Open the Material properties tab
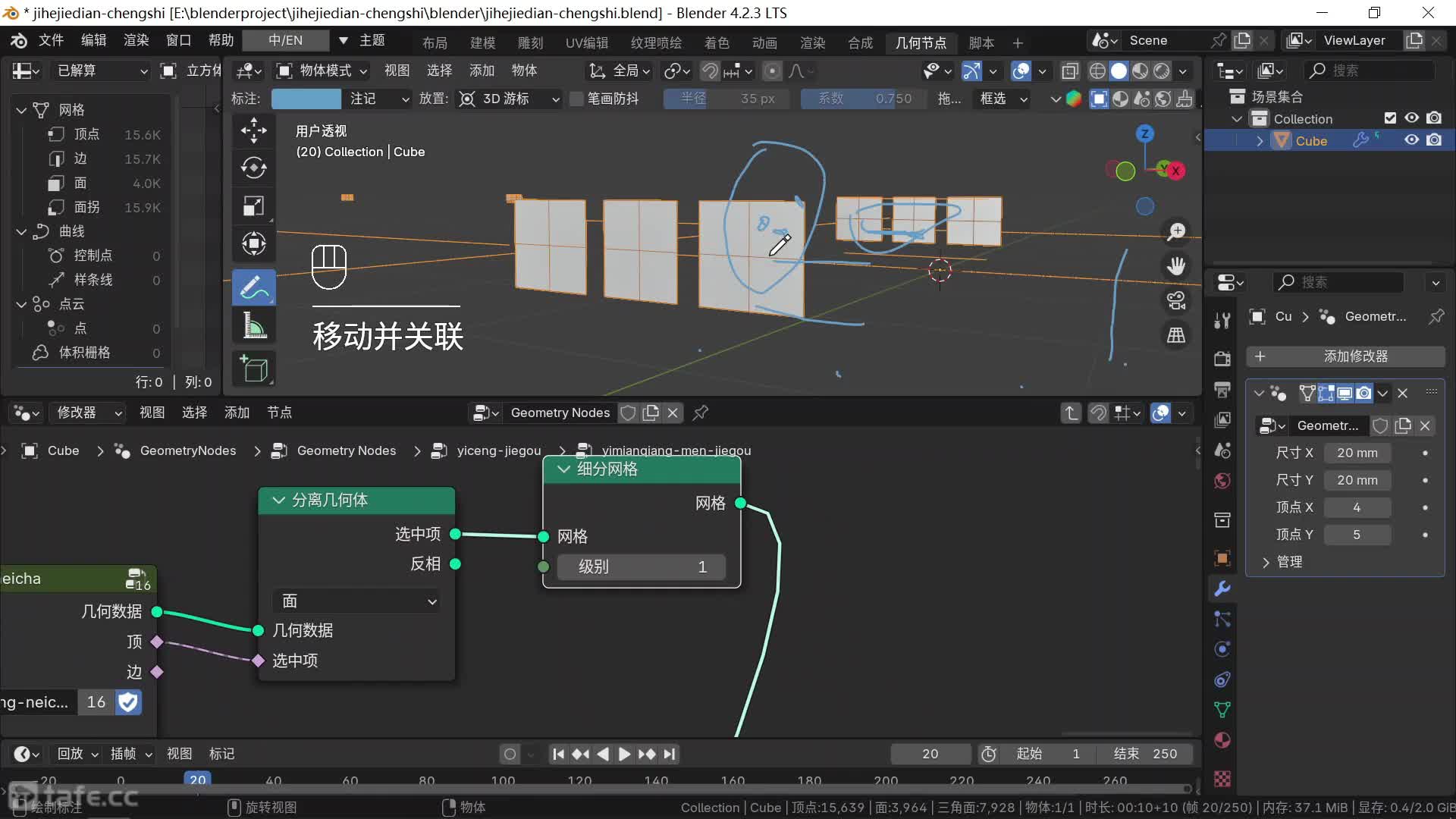The image size is (1456, 819). pos(1222,741)
